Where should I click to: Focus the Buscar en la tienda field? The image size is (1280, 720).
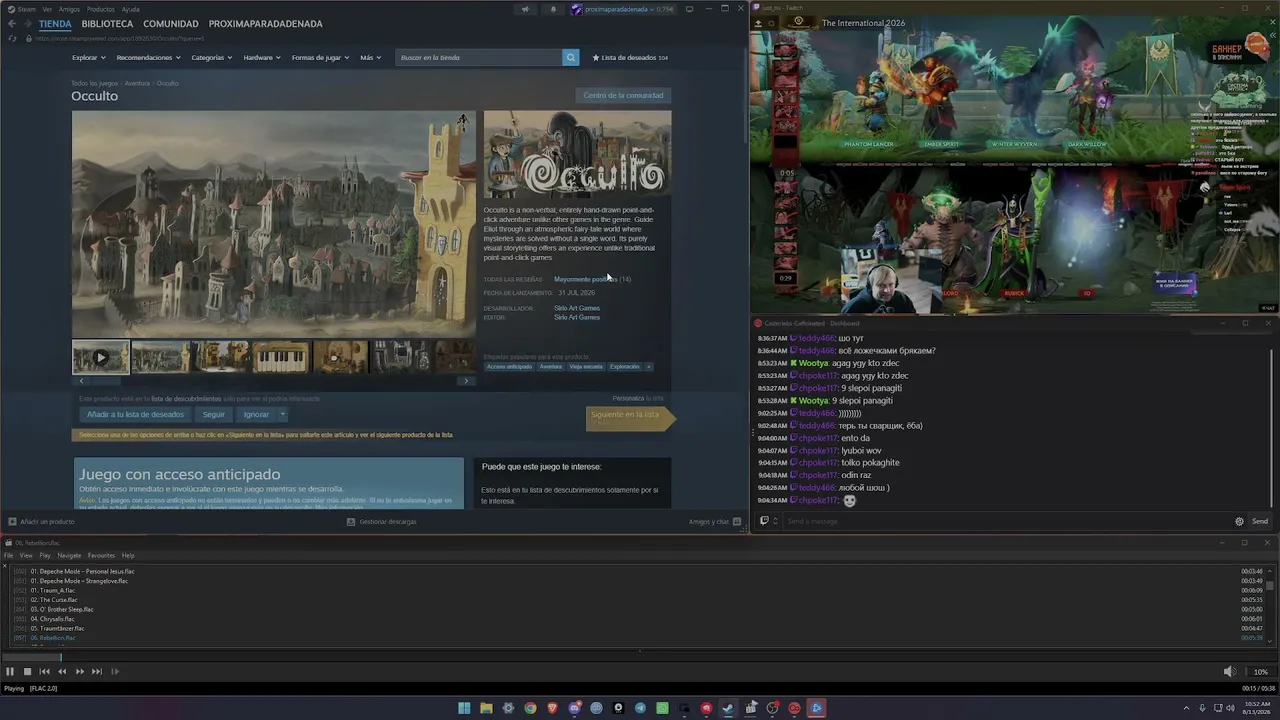point(479,57)
